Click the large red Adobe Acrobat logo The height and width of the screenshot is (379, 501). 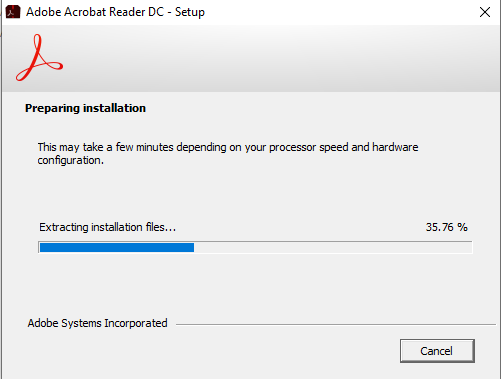point(39,58)
